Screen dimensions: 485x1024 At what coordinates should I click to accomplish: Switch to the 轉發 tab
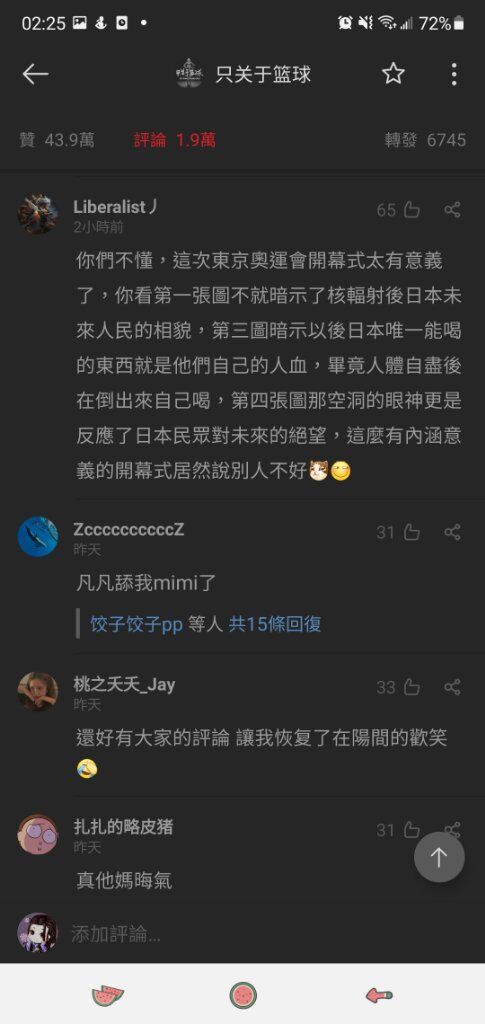[426, 140]
